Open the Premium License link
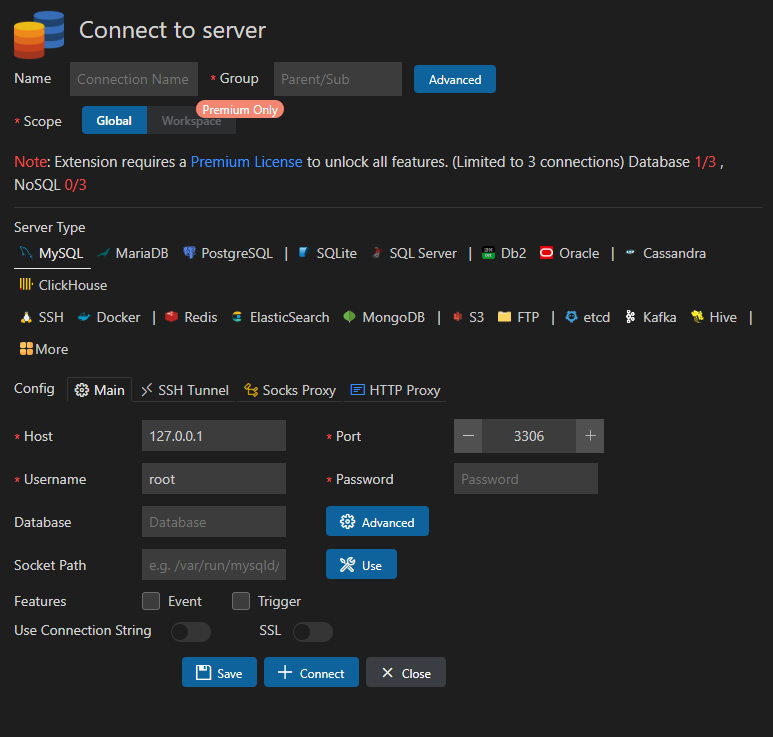Screen dimensions: 773x737 click(246, 162)
